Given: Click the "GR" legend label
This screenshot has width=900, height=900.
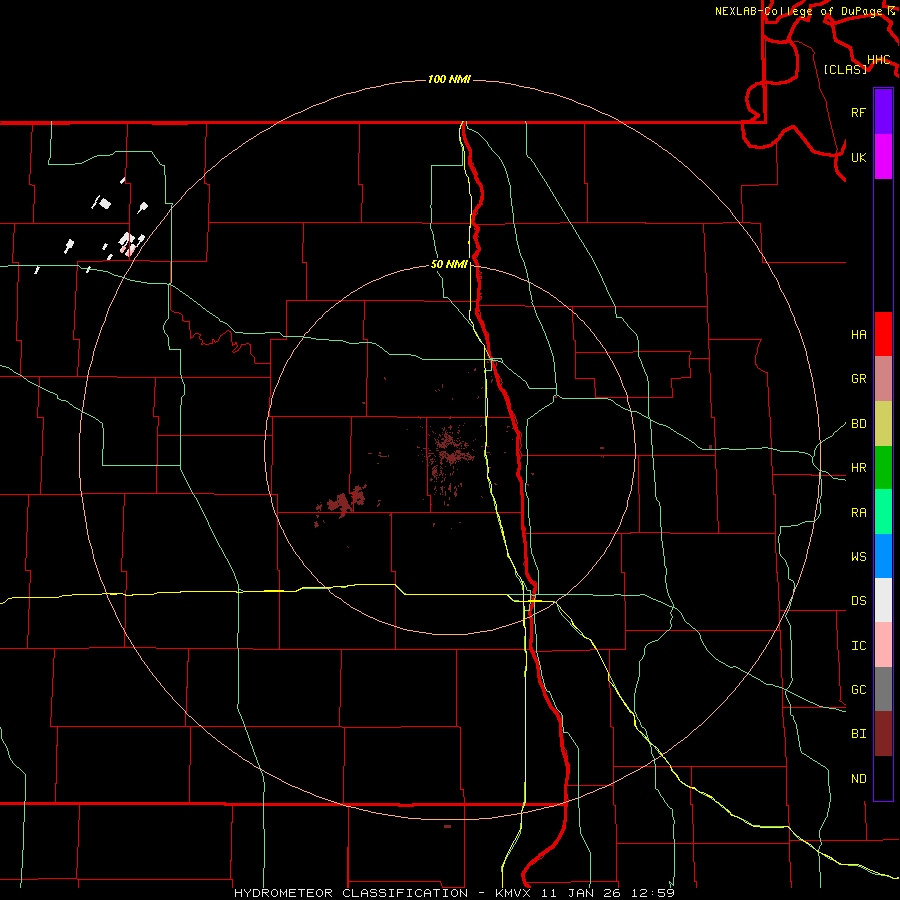Looking at the screenshot, I should (x=859, y=379).
